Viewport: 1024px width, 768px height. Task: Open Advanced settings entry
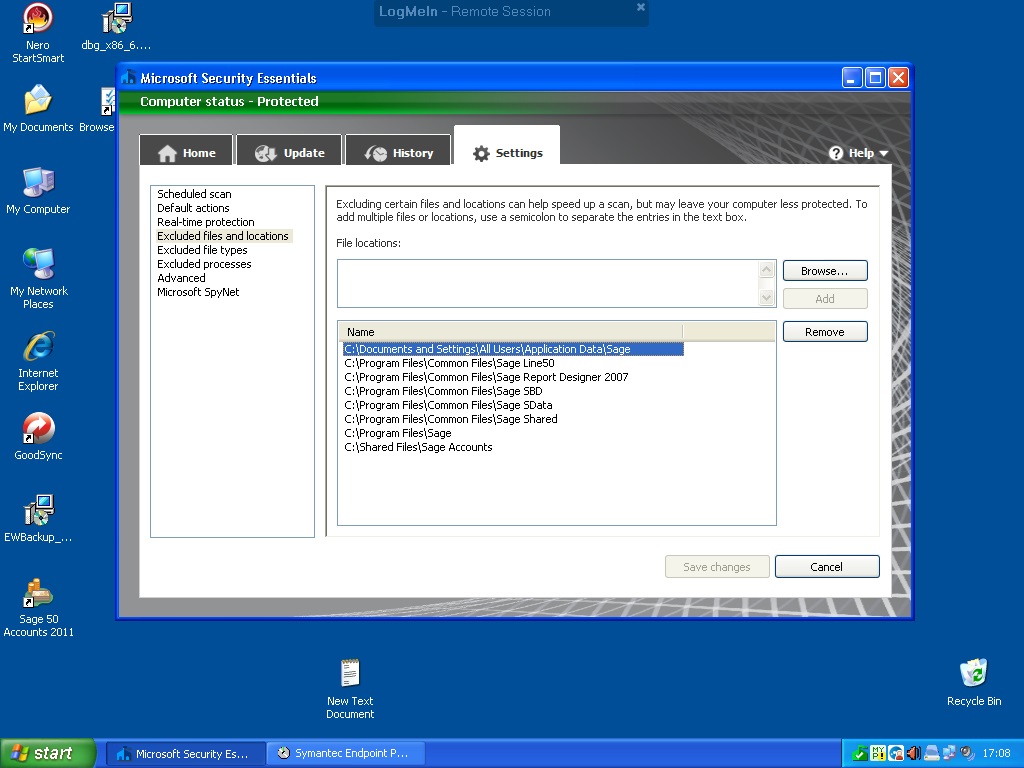(182, 278)
